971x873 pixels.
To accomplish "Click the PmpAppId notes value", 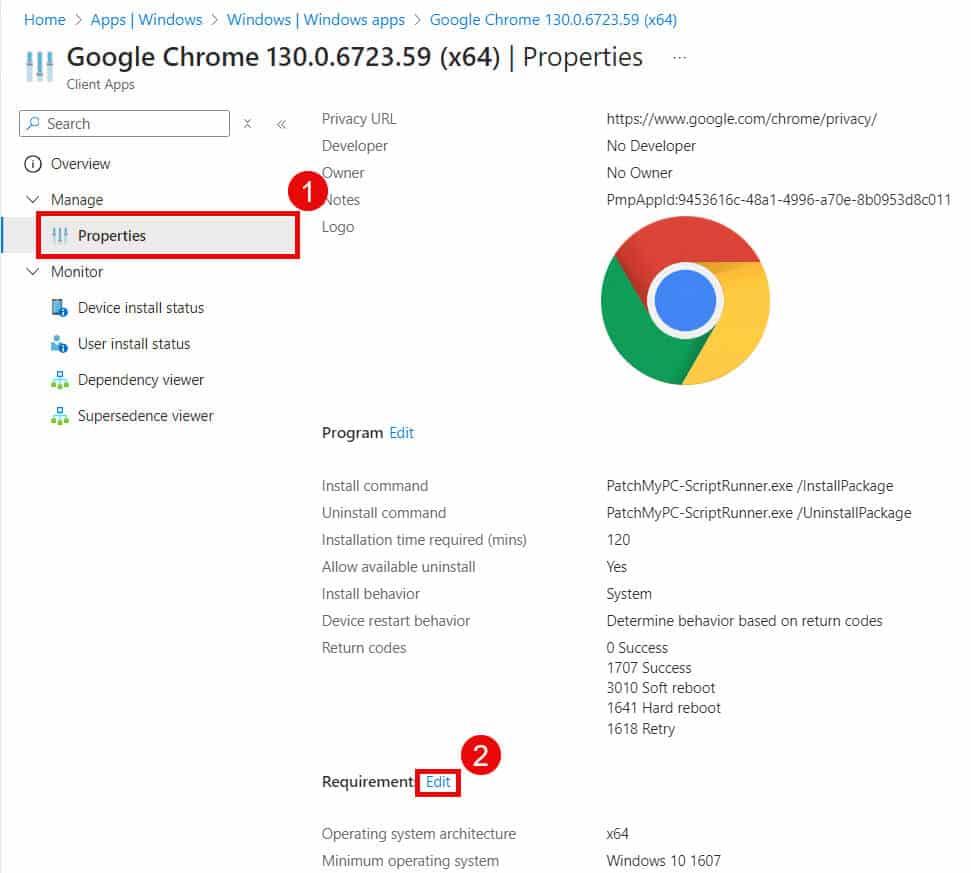I will point(778,200).
